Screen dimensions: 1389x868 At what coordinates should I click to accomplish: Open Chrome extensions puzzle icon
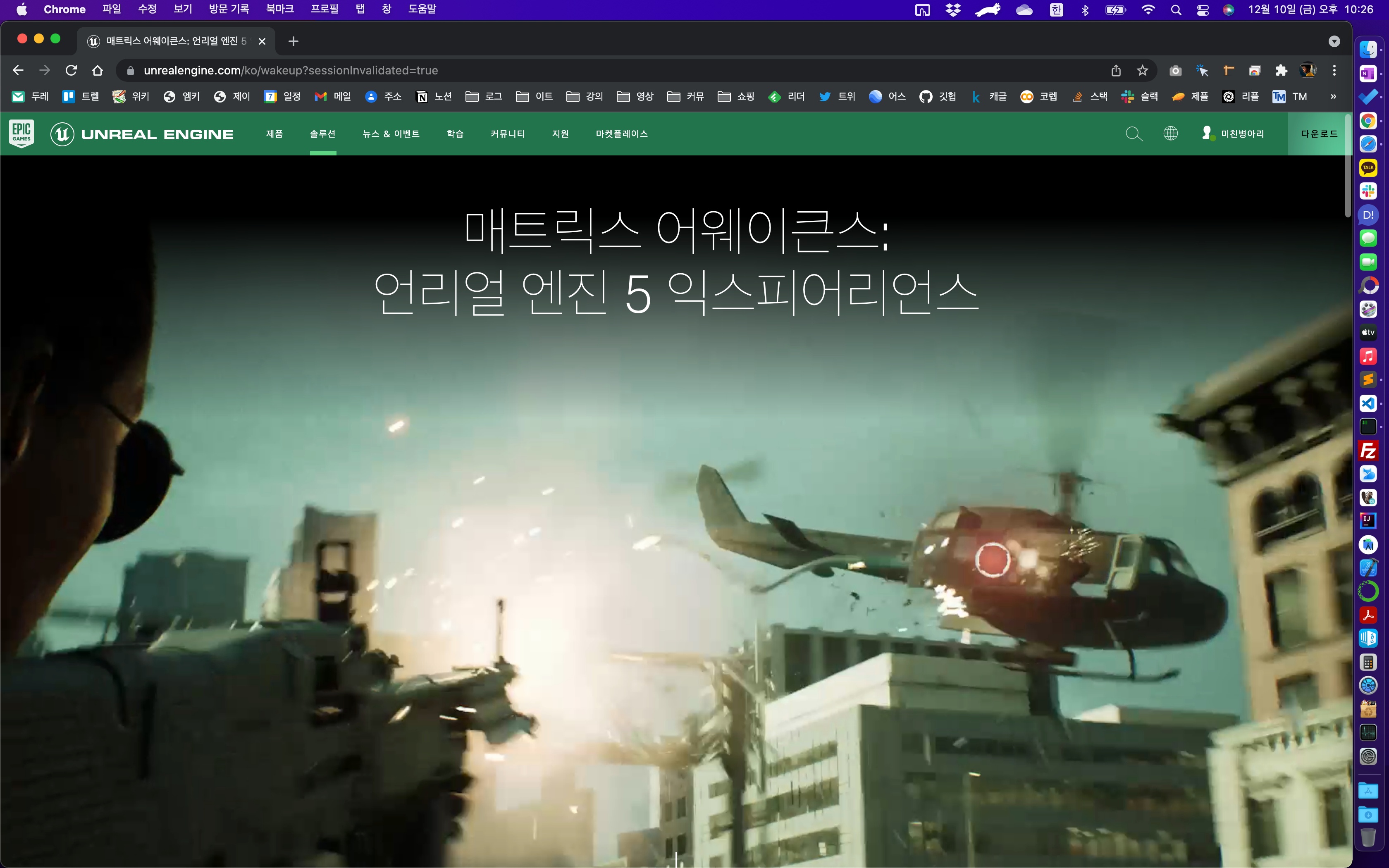pyautogui.click(x=1281, y=71)
